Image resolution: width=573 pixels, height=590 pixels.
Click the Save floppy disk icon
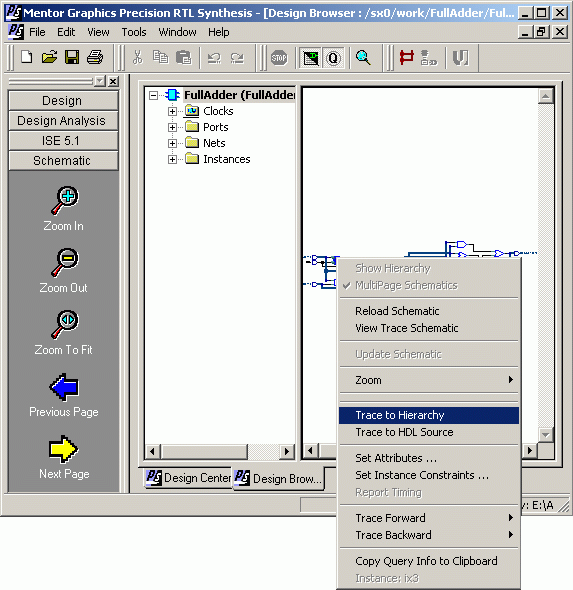coord(72,58)
